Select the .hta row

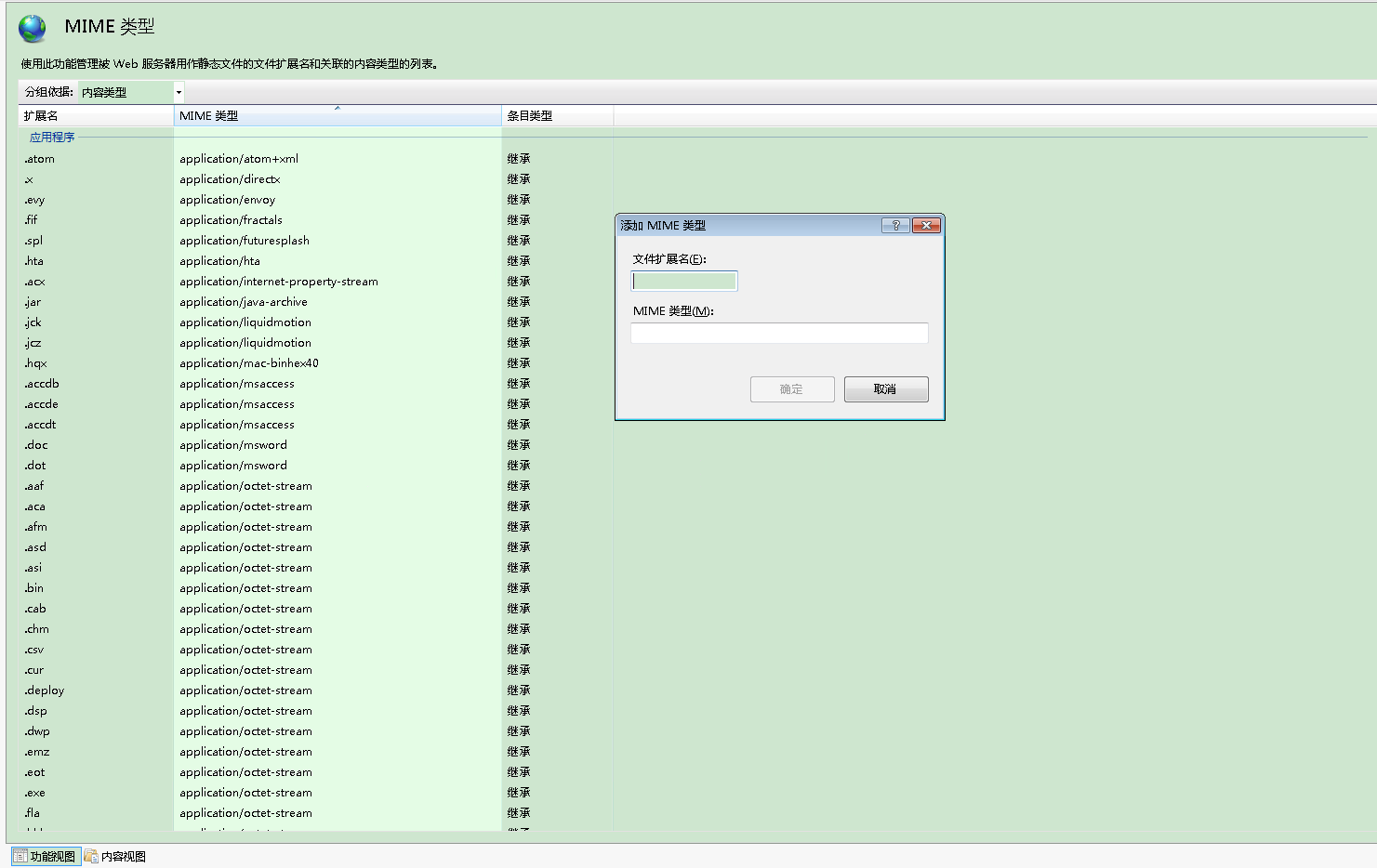point(316,261)
